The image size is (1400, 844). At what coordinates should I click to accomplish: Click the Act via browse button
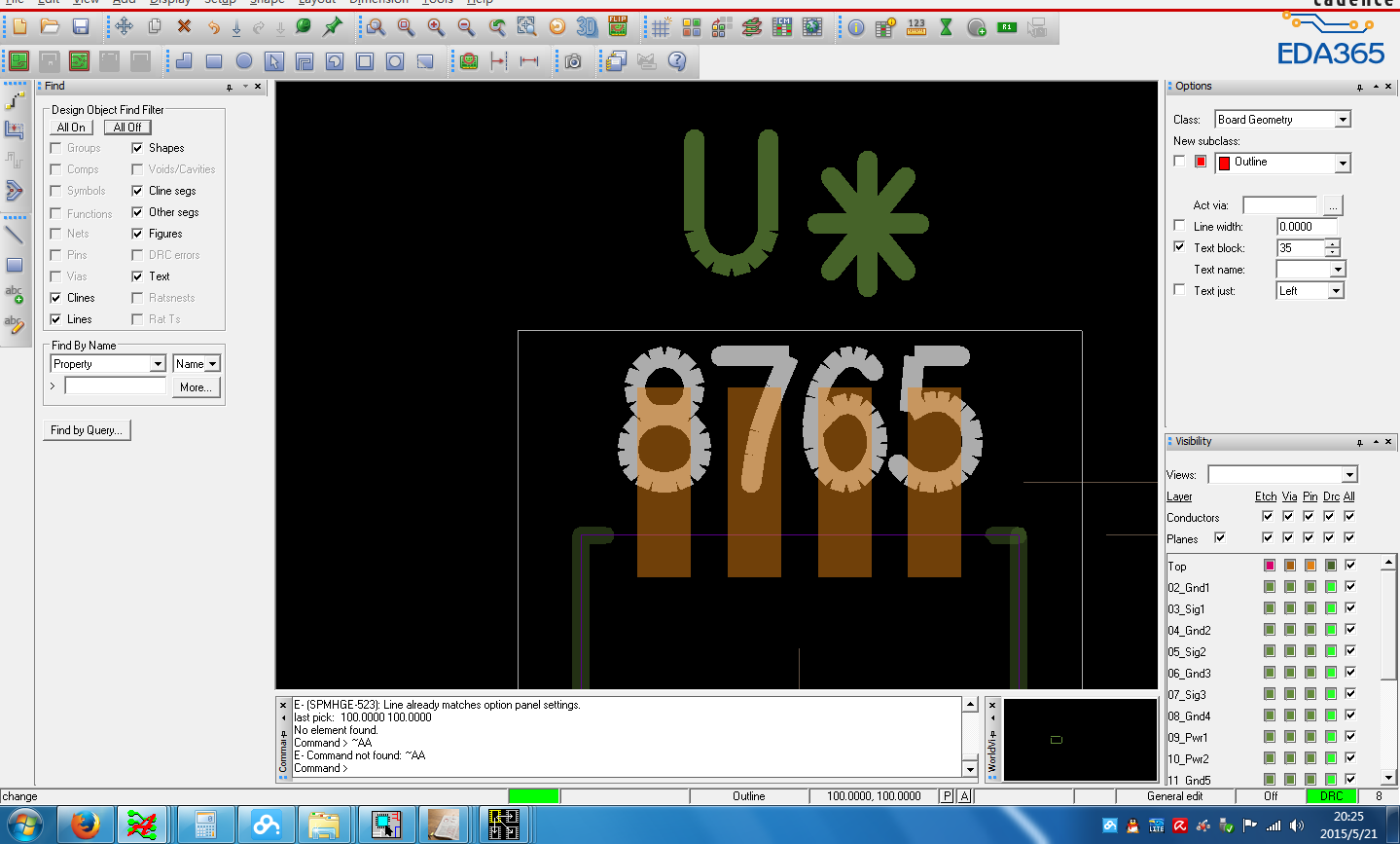[1332, 205]
